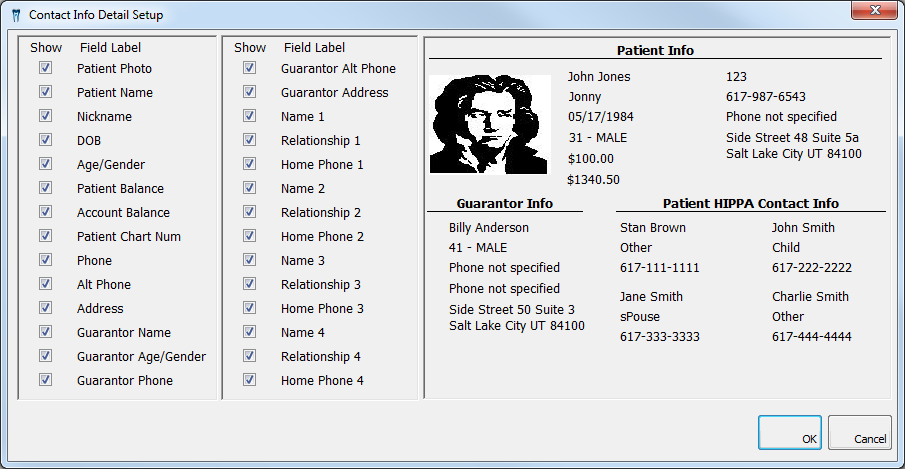
Task: Click the phone number '617-987-6543'
Action: (765, 97)
